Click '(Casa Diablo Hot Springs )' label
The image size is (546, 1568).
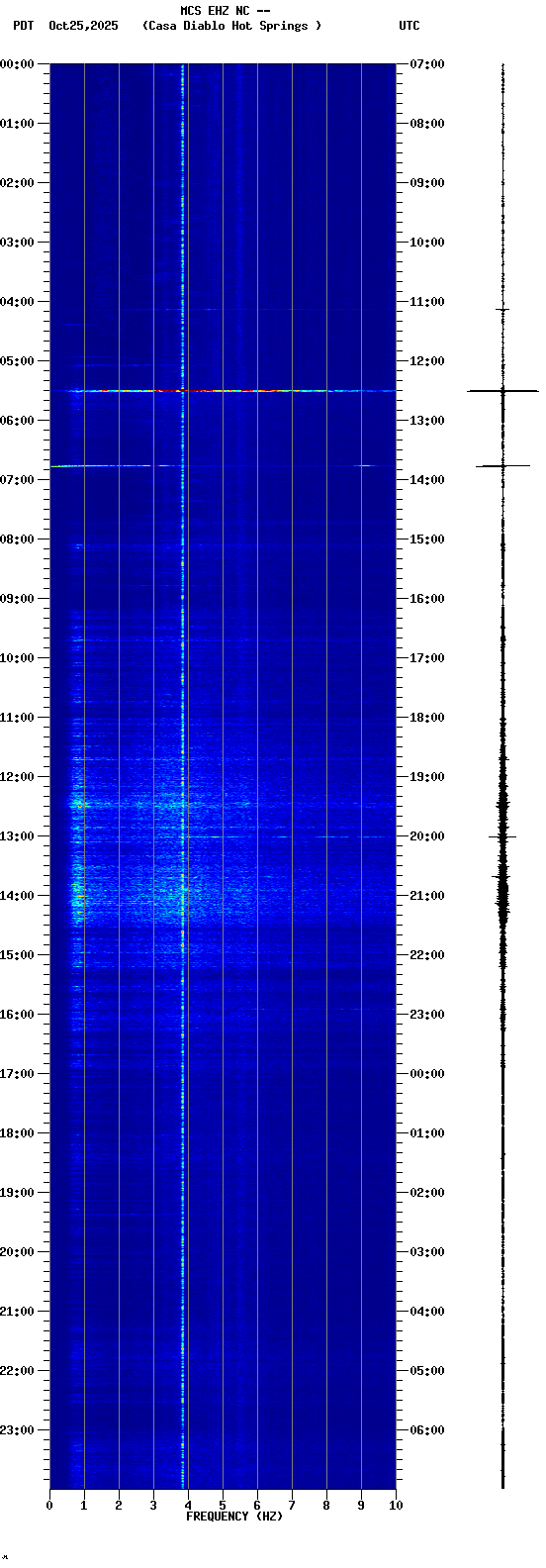[231, 26]
